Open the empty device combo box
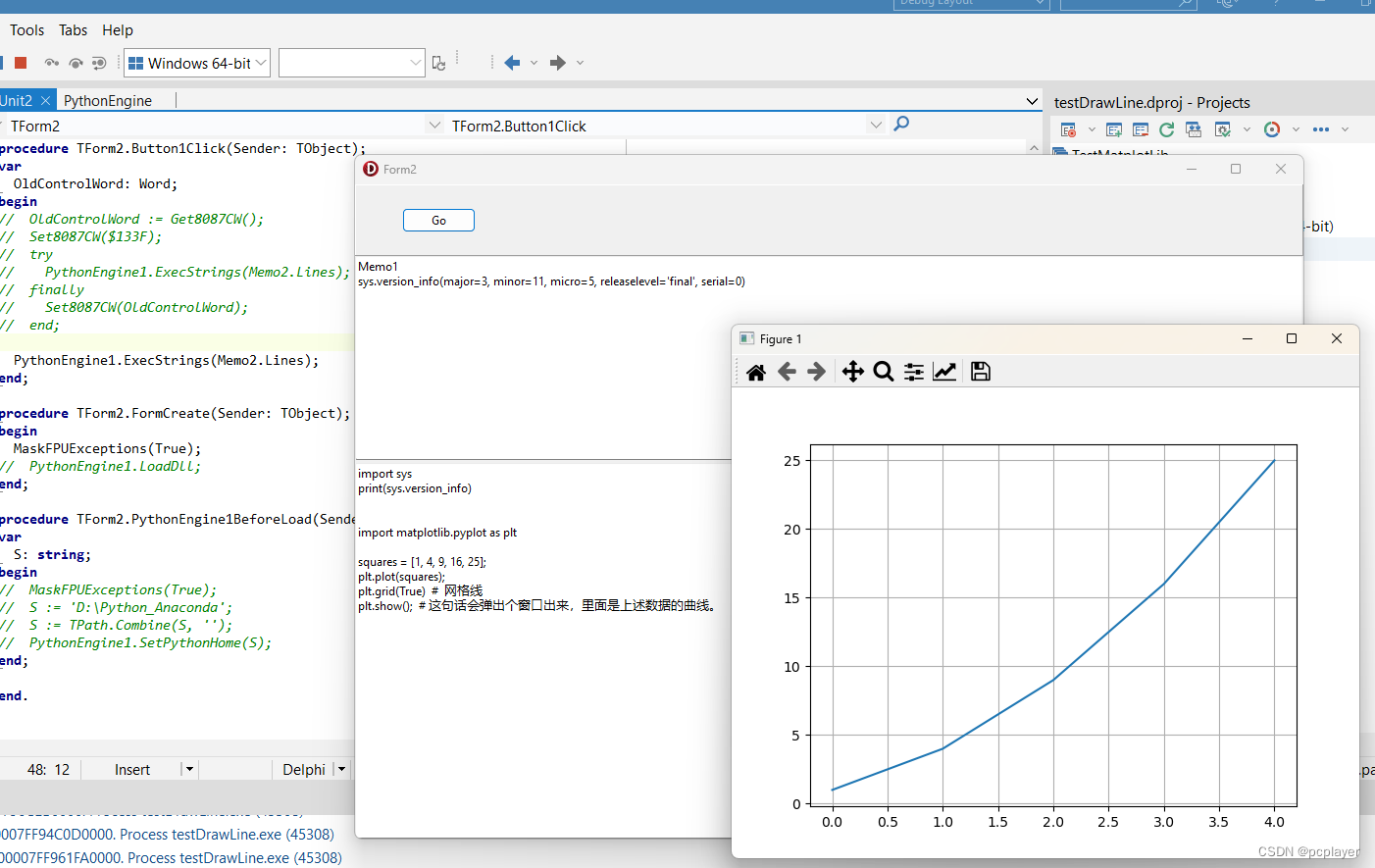Viewport: 1375px width, 868px height. [x=351, y=63]
